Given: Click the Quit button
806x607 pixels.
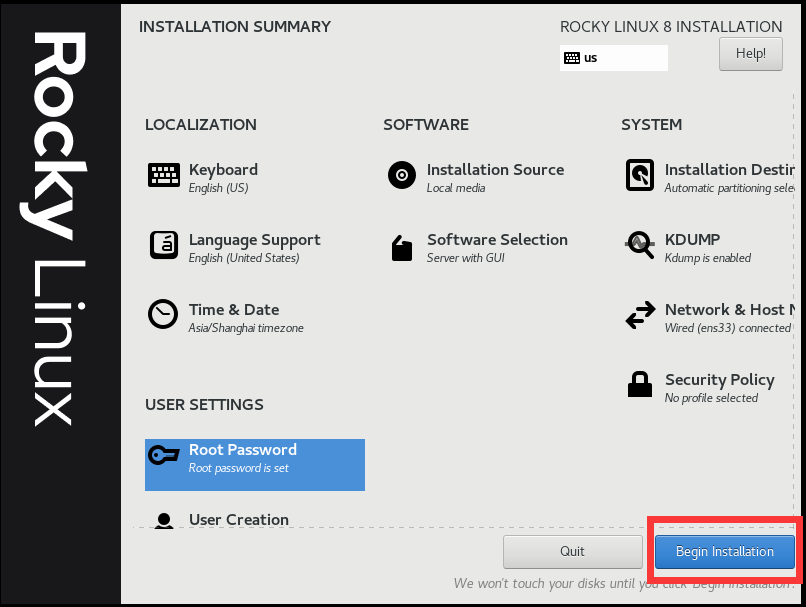Looking at the screenshot, I should [573, 551].
